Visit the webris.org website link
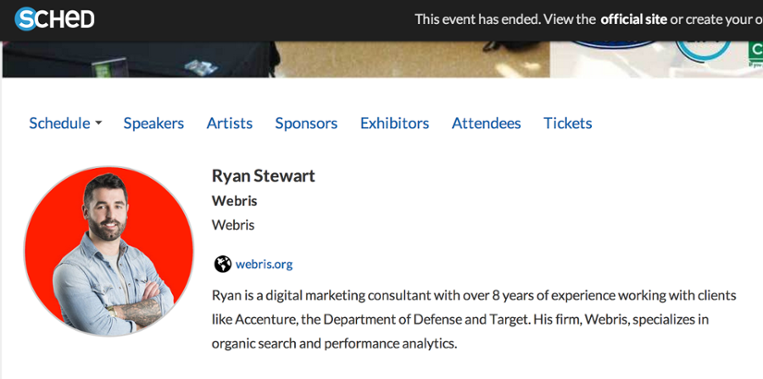The image size is (763, 379). (264, 264)
